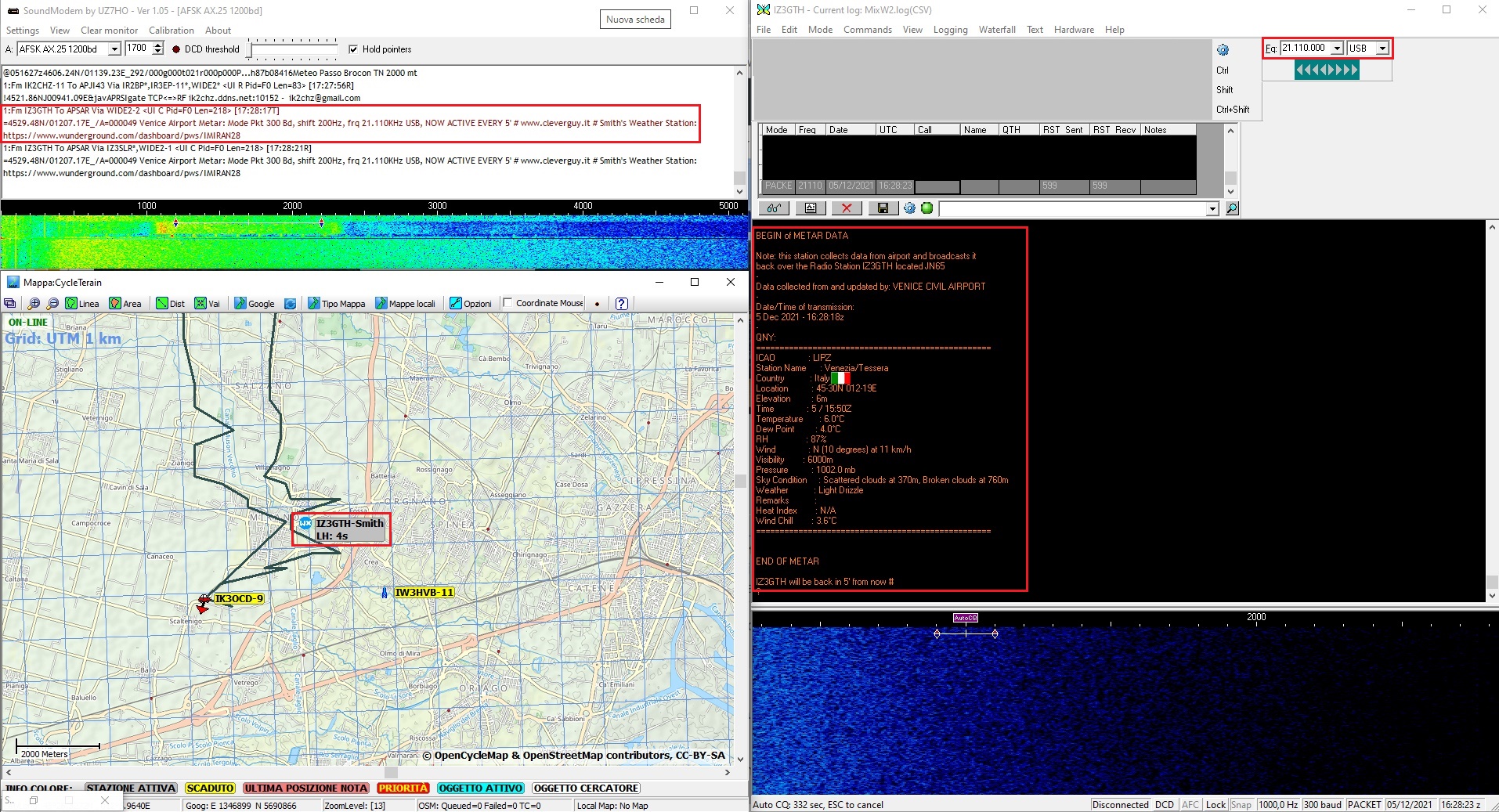This screenshot has height=812, width=1499.
Task: Click the left pointer on SoundModem waterfall
Action: pyautogui.click(x=175, y=223)
